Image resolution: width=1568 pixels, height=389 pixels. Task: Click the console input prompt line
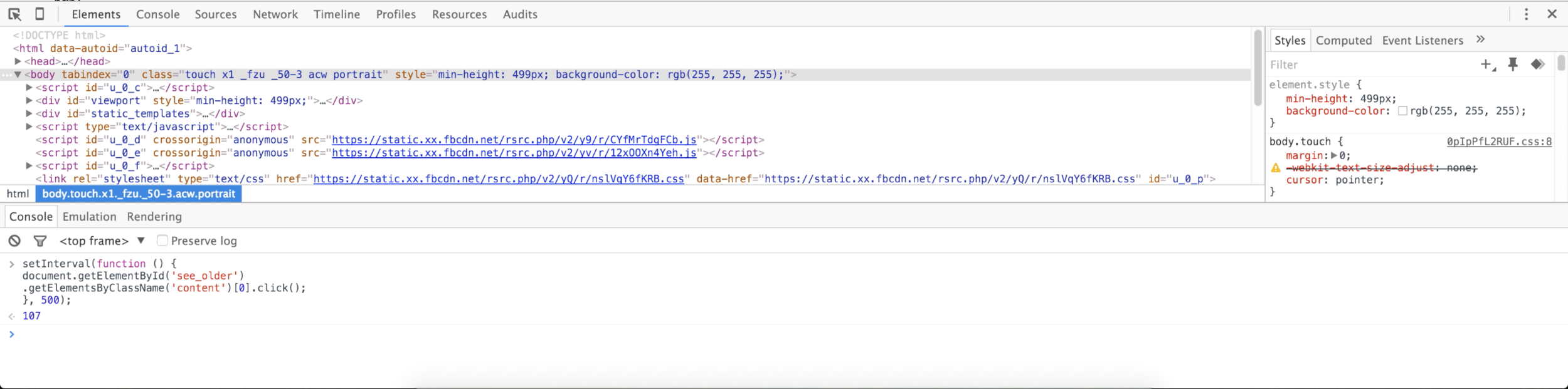coord(784,335)
